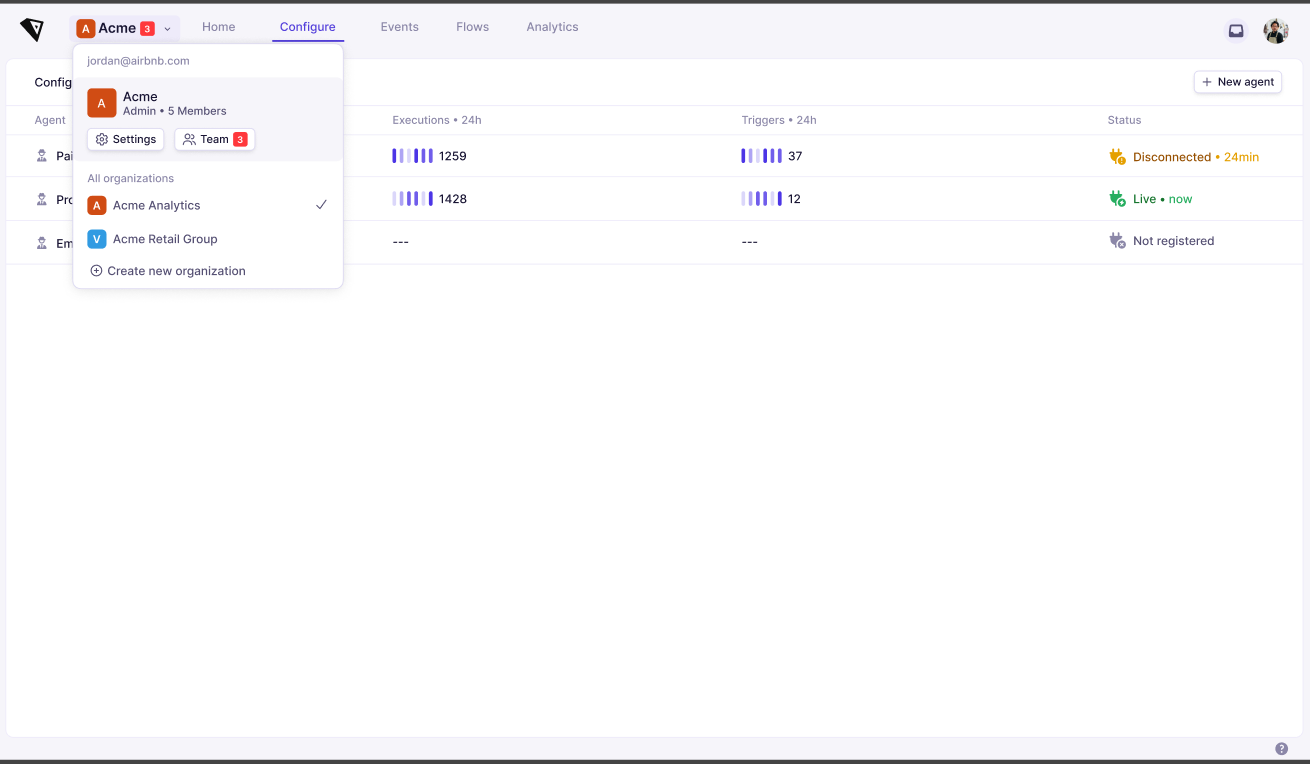Viewport: 1310px width, 764px height.
Task: Click the Live green plug icon
Action: (1117, 199)
